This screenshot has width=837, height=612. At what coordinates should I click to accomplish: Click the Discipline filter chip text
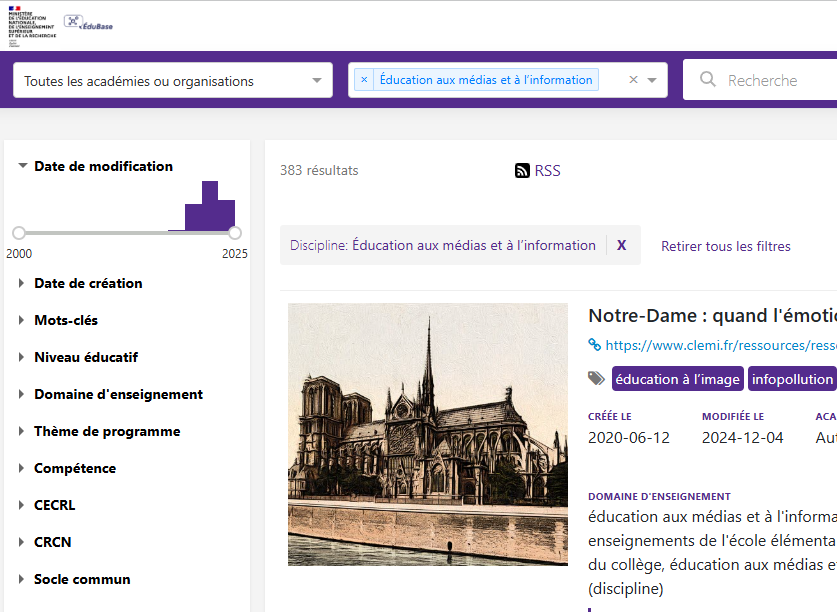[x=443, y=245]
